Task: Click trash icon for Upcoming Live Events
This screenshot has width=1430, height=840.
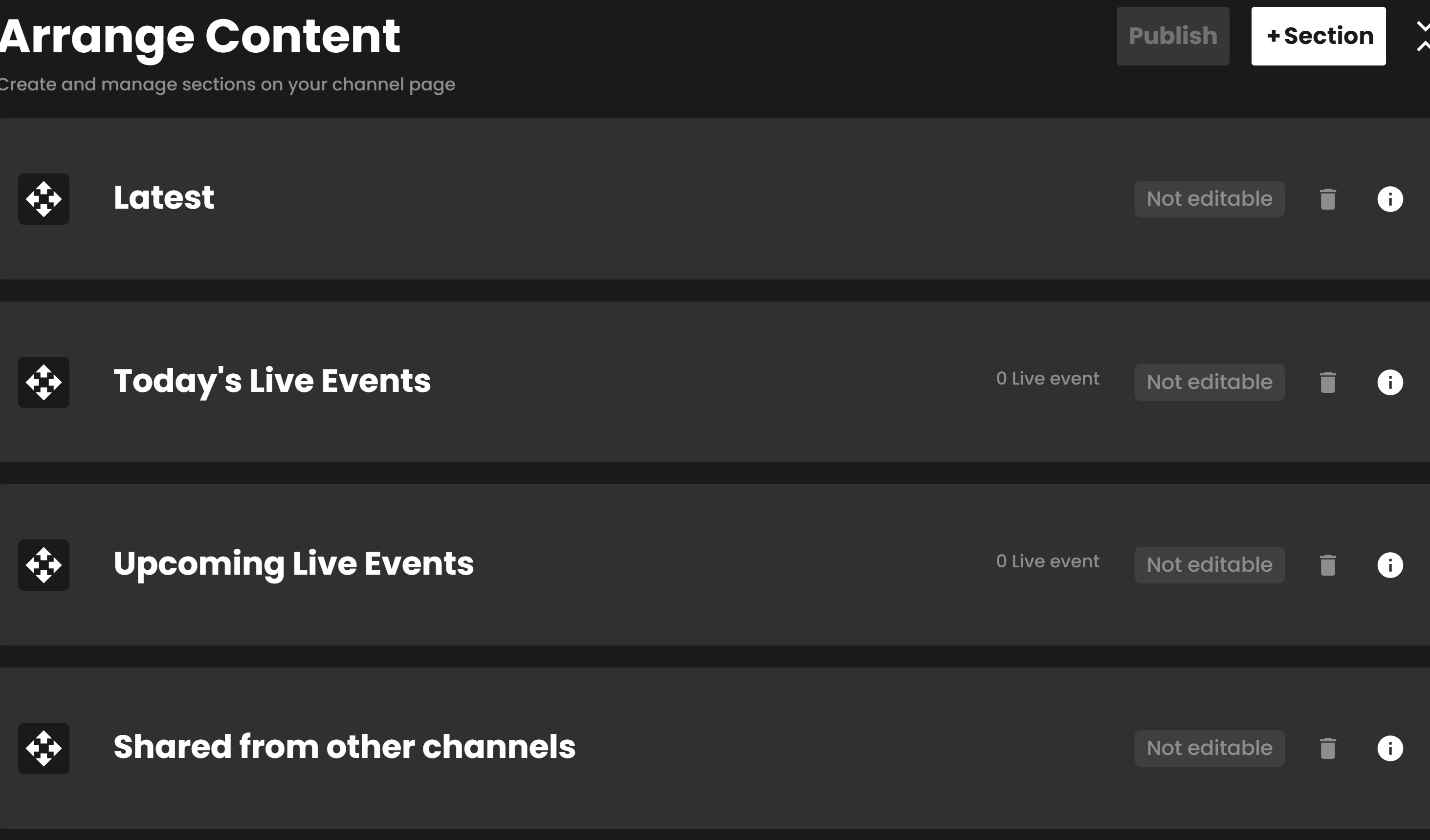Action: pyautogui.click(x=1328, y=565)
